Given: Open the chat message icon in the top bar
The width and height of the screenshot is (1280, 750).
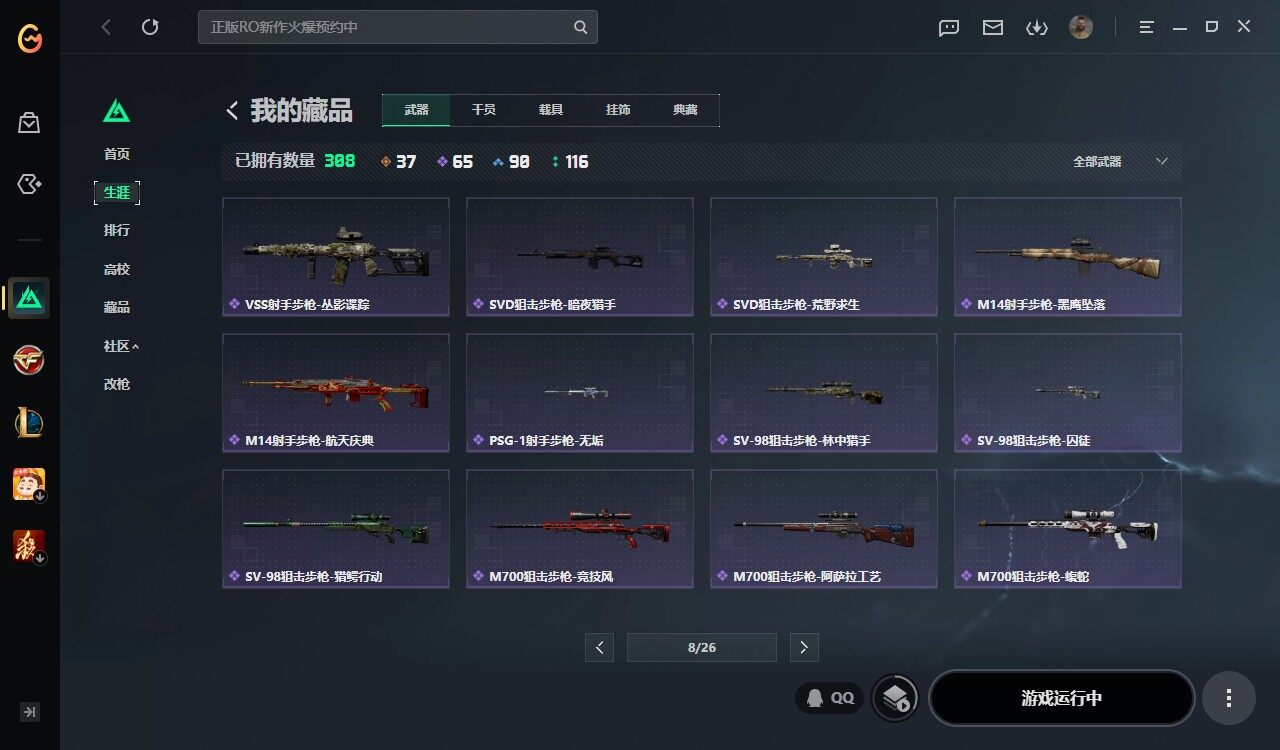Looking at the screenshot, I should (949, 28).
